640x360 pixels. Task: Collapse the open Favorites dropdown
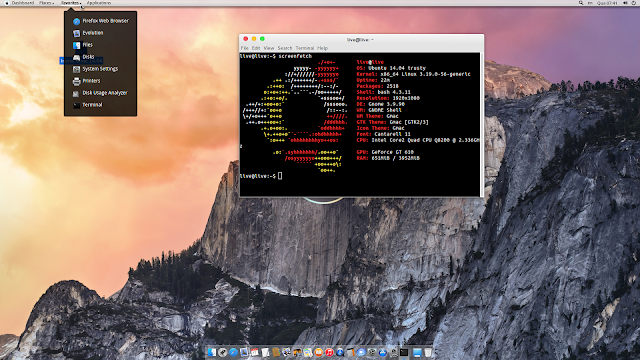click(71, 3)
